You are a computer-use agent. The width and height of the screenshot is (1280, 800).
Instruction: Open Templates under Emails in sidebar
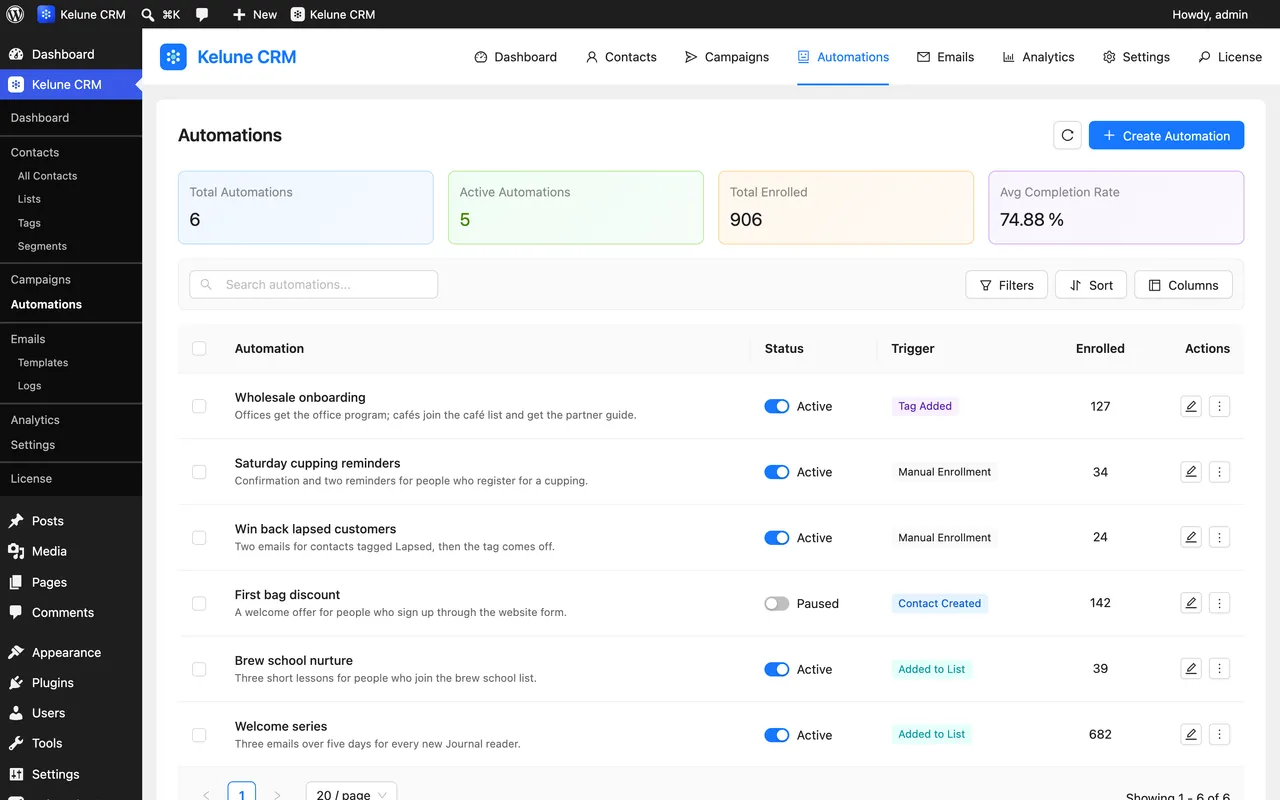[43, 363]
